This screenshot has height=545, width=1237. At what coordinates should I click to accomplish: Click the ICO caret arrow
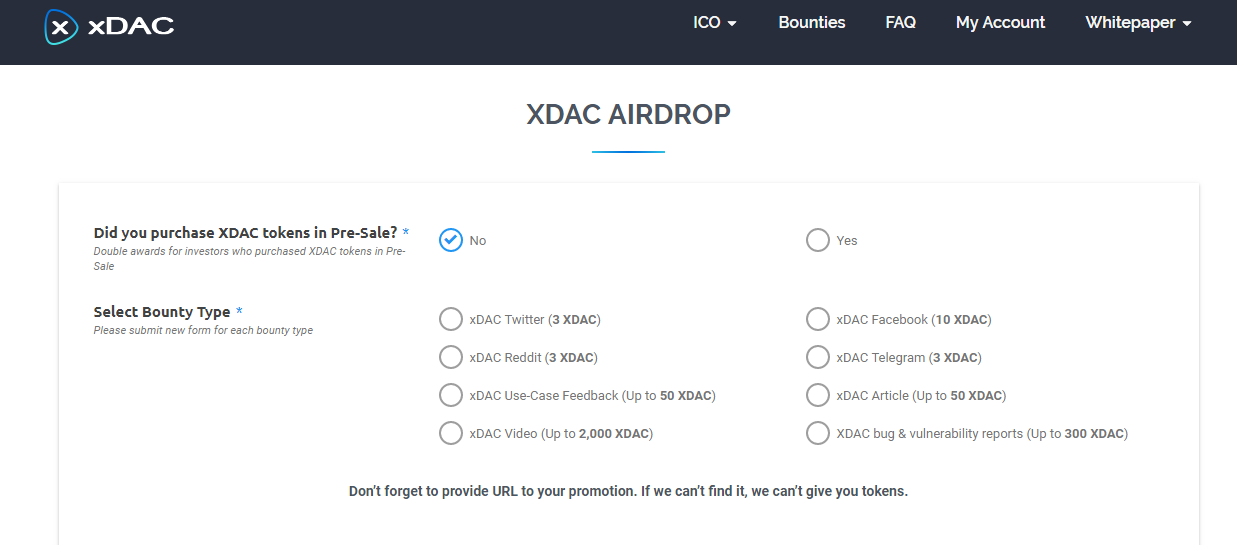point(732,24)
